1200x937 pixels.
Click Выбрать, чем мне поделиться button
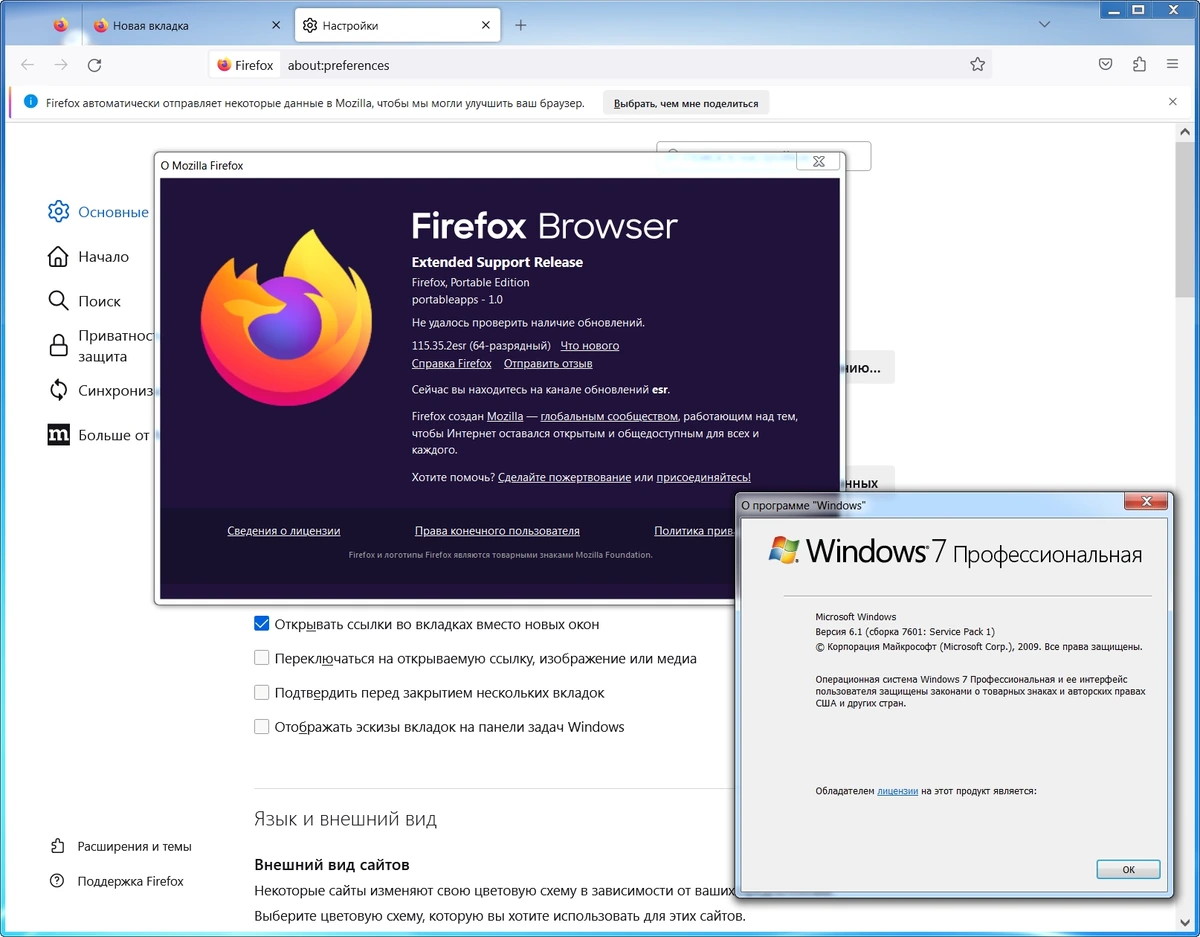pos(686,103)
